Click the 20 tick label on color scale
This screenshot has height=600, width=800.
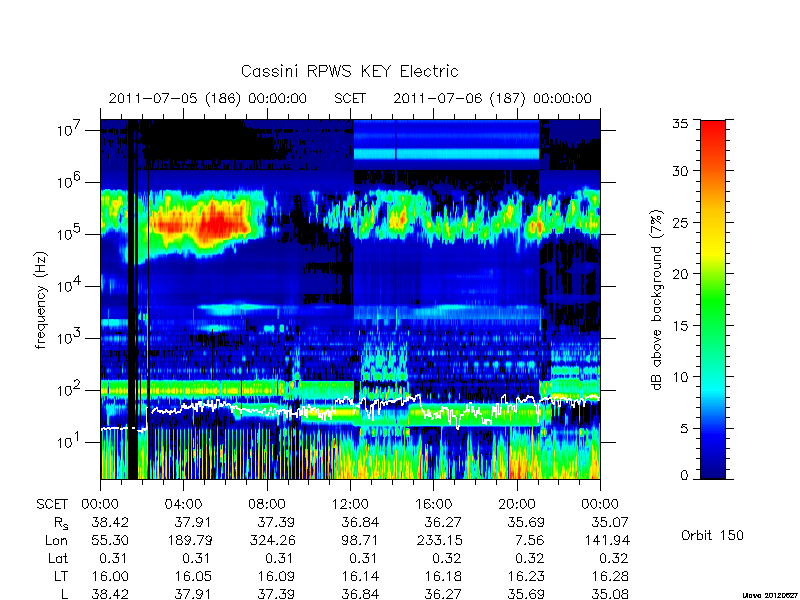pos(679,274)
